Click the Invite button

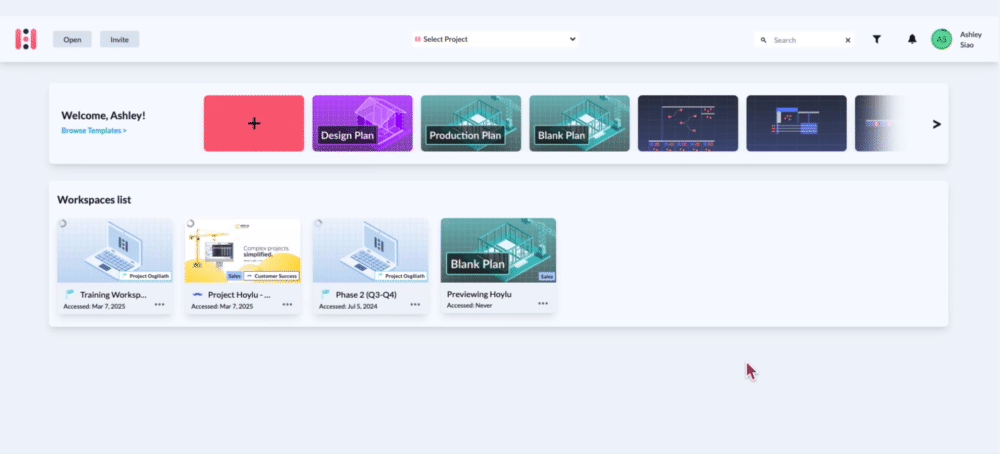pos(119,40)
